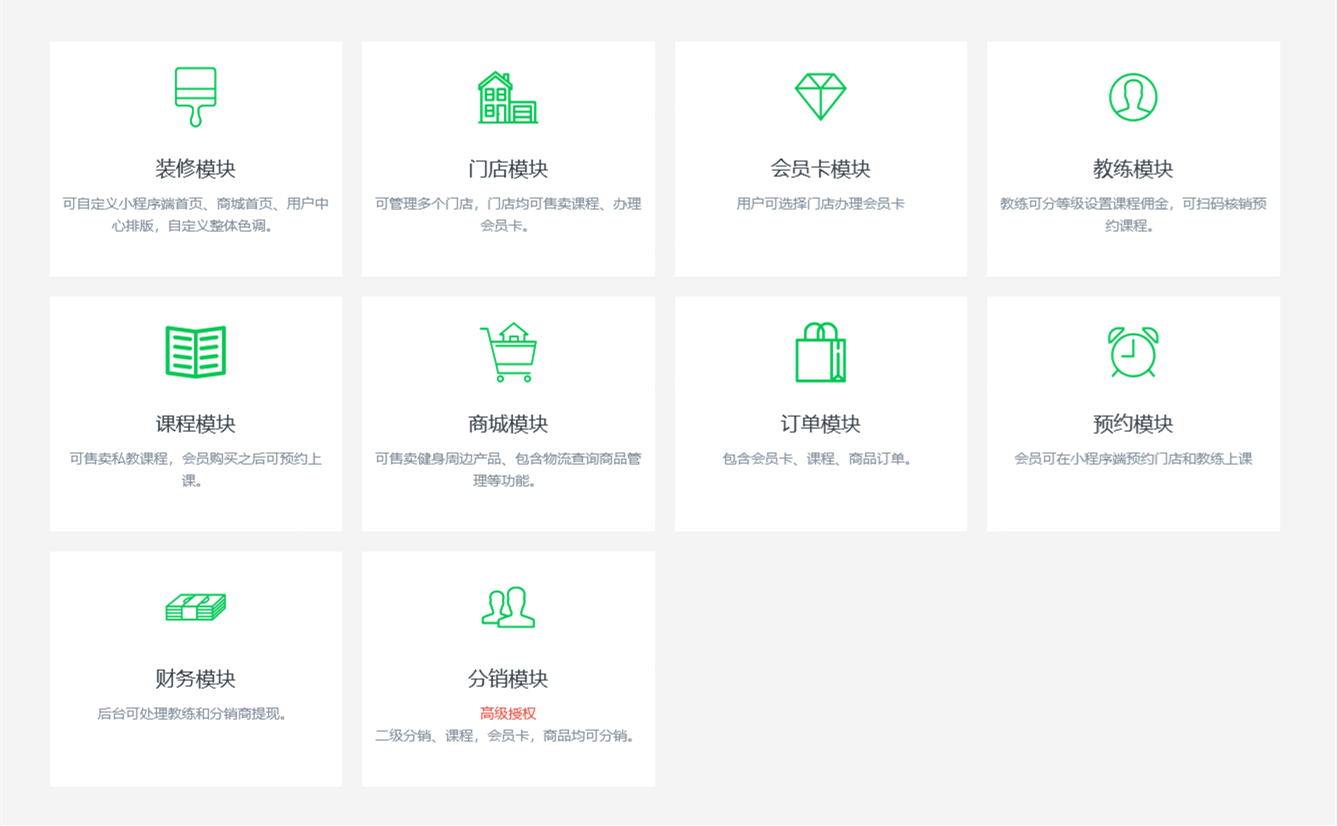
Task: Select the 商城模块 description text
Action: [508, 470]
